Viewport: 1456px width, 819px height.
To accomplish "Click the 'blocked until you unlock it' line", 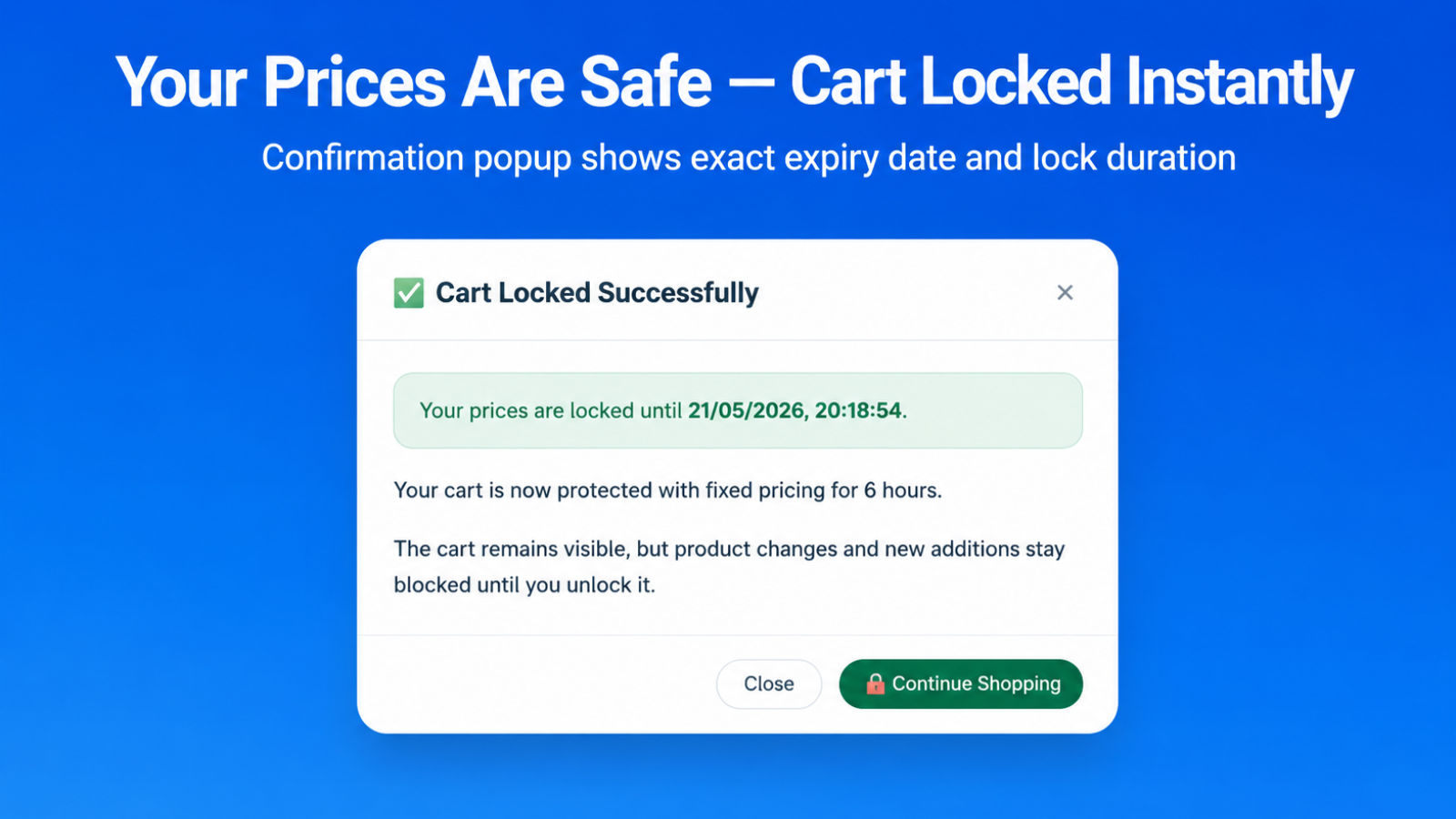I will 524,585.
